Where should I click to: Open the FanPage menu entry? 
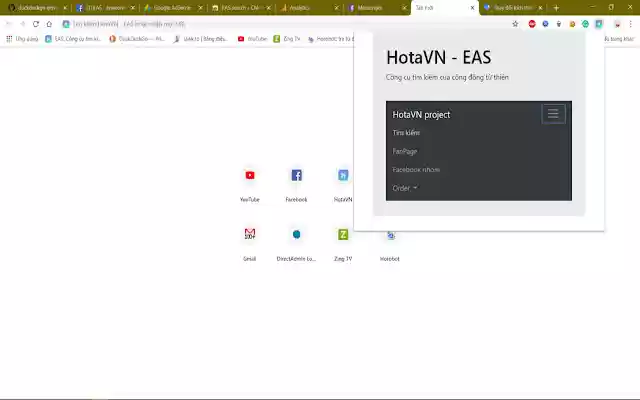point(404,151)
